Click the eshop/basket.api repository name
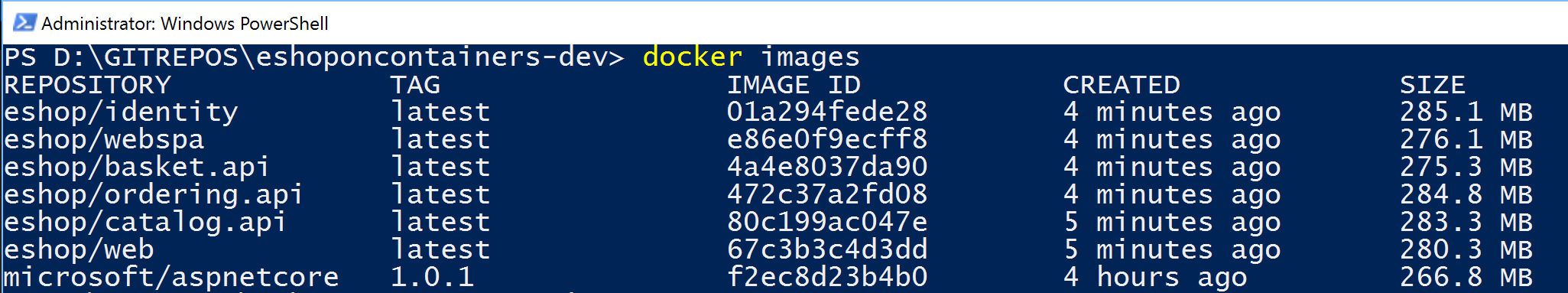1568x293 pixels. 137,168
